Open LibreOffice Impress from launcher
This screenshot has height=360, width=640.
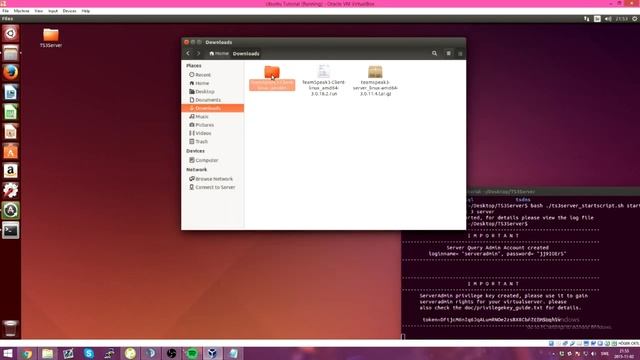[x=11, y=131]
